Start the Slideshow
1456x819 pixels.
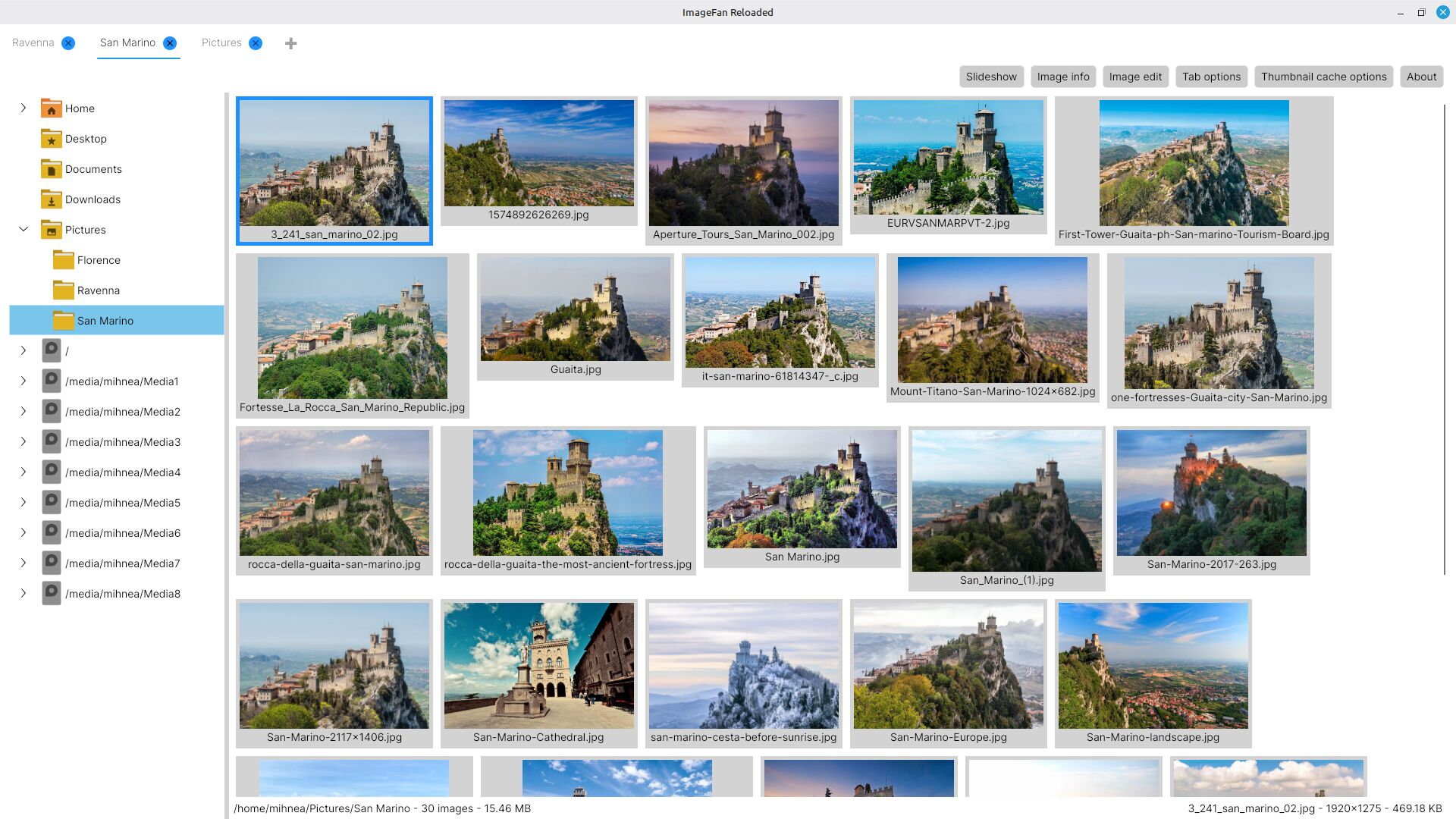[990, 77]
